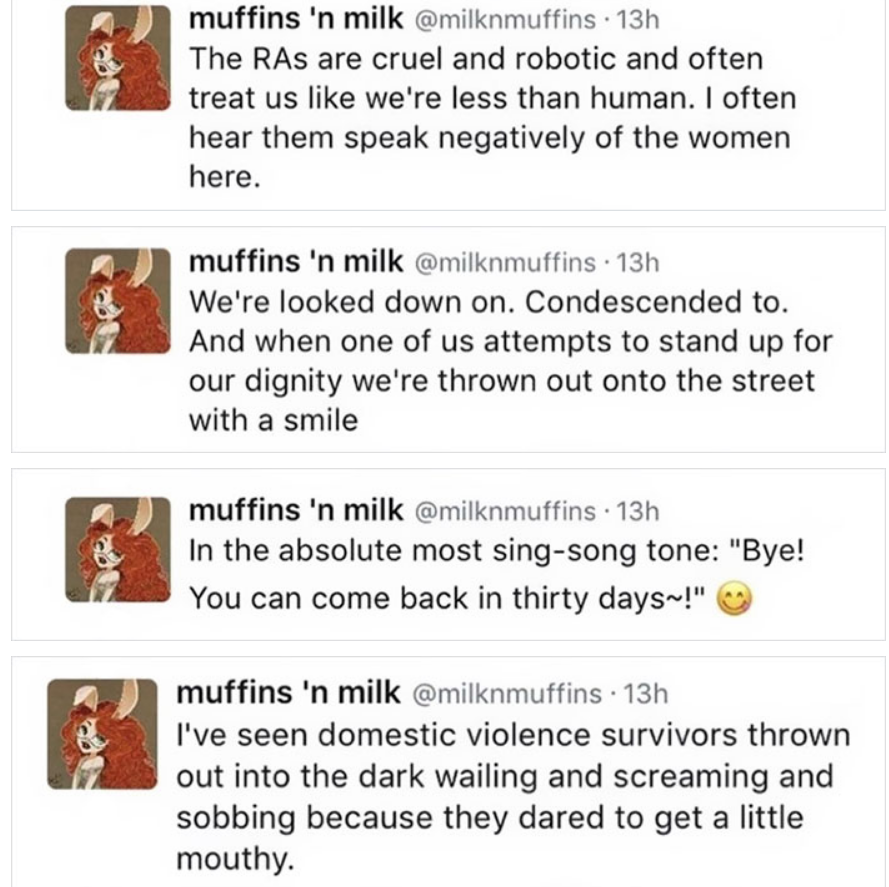Click the avatar on the cruel RAs tweet
Screen dimensions: 889x887
point(111,57)
